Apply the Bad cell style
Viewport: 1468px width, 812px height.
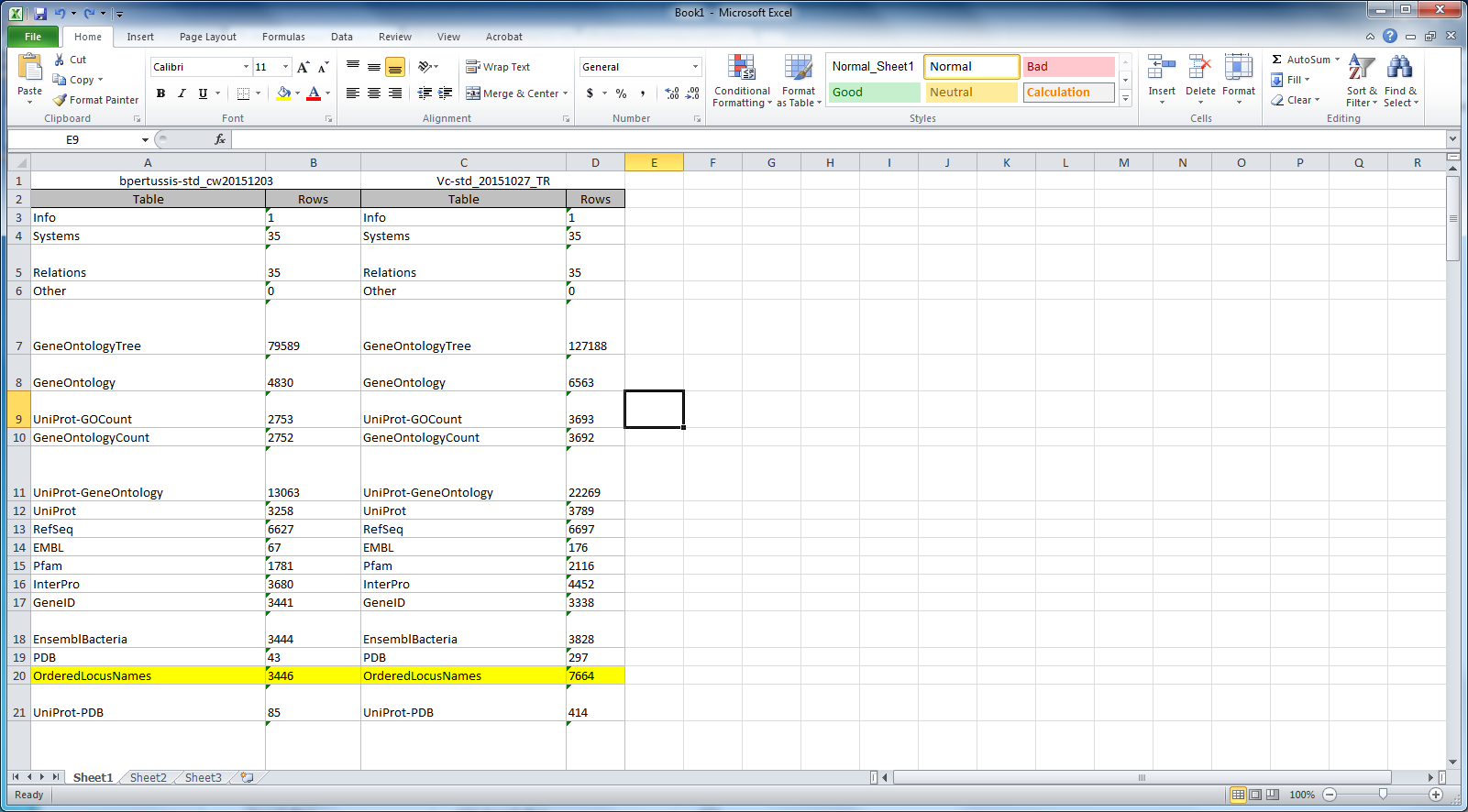(x=1069, y=67)
